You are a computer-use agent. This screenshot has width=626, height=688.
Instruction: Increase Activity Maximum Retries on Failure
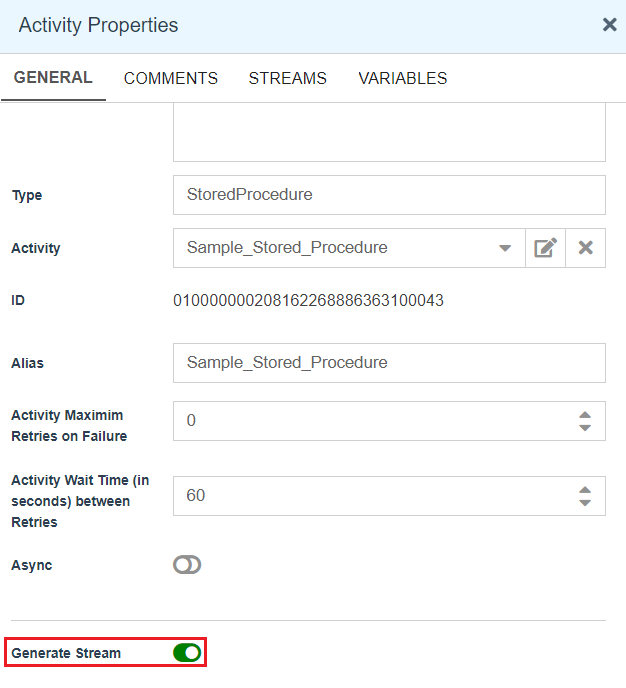[585, 414]
